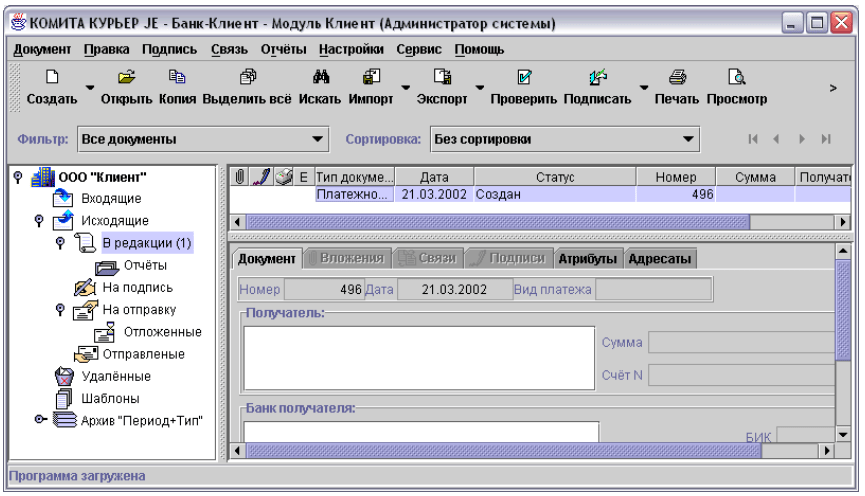This screenshot has width=865, height=496.
Task: Click the Искать (Search) binoculars icon
Action: click(321, 78)
